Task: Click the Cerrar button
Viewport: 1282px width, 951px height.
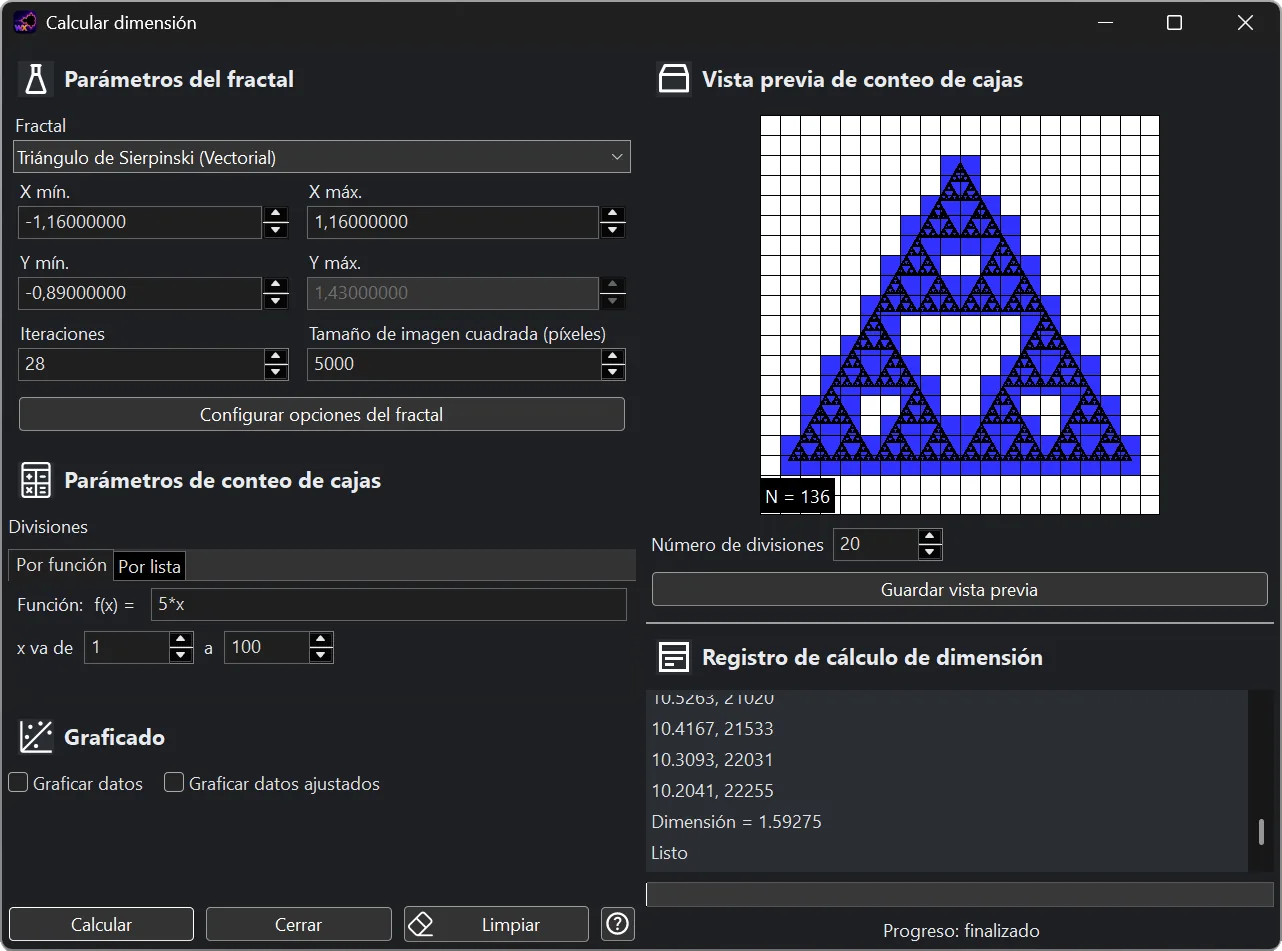Action: click(298, 924)
